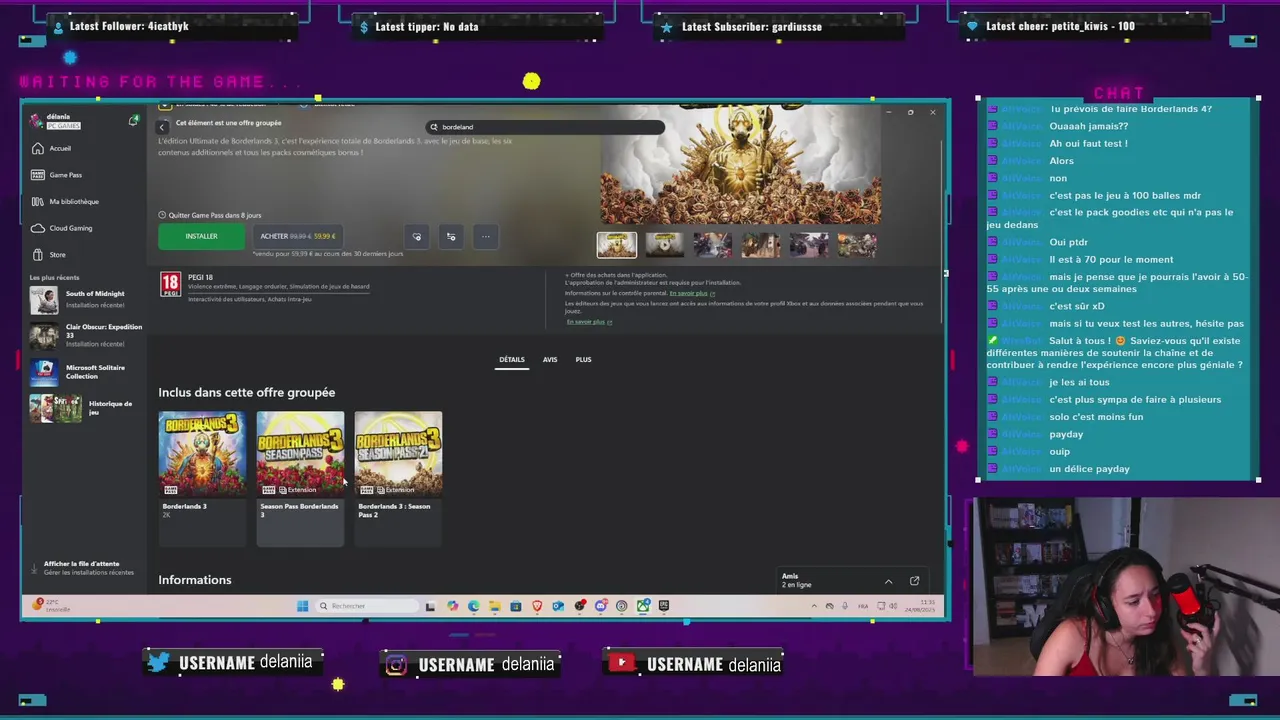The width and height of the screenshot is (1280, 720).
Task: Click En savoir plus parental control link
Action: click(690, 293)
